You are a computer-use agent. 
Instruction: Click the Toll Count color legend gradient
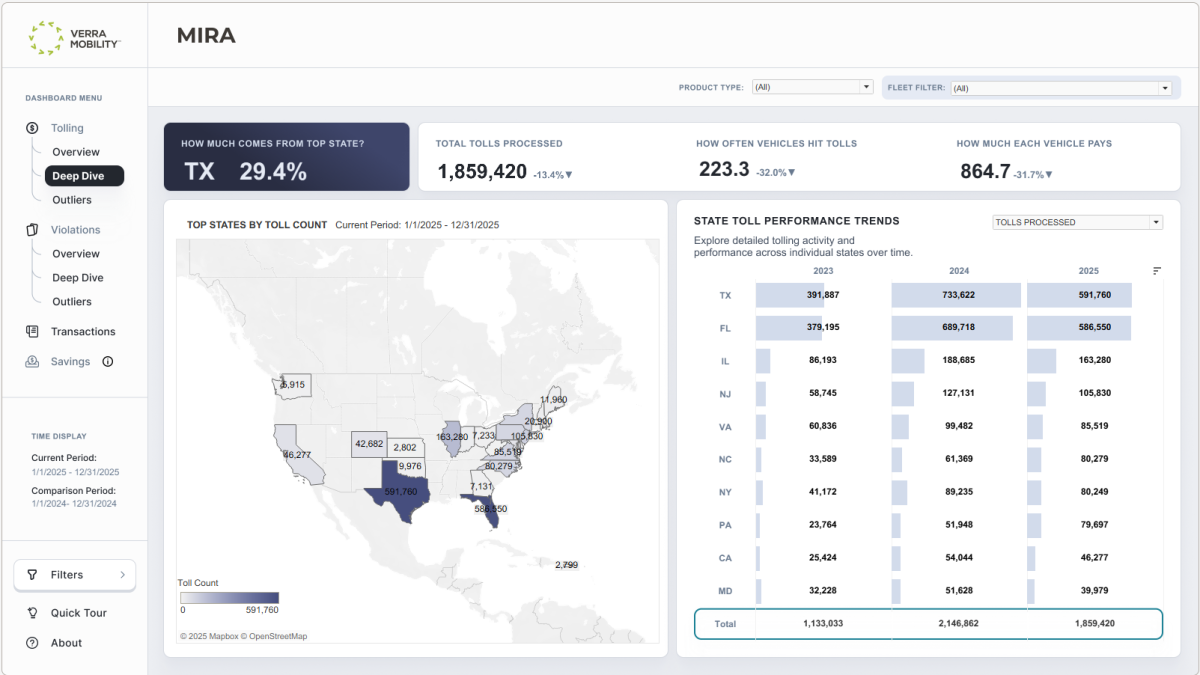tap(229, 598)
